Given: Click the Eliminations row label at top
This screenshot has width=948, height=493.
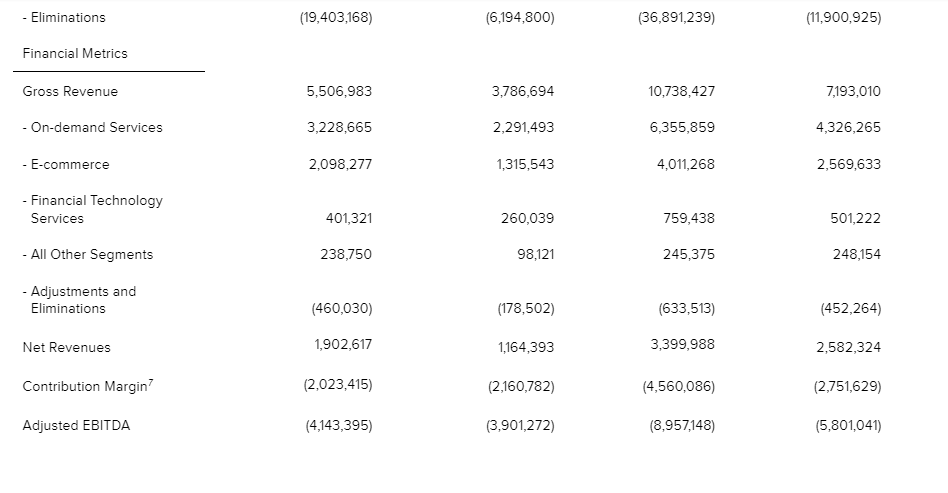Looking at the screenshot, I should click(64, 18).
